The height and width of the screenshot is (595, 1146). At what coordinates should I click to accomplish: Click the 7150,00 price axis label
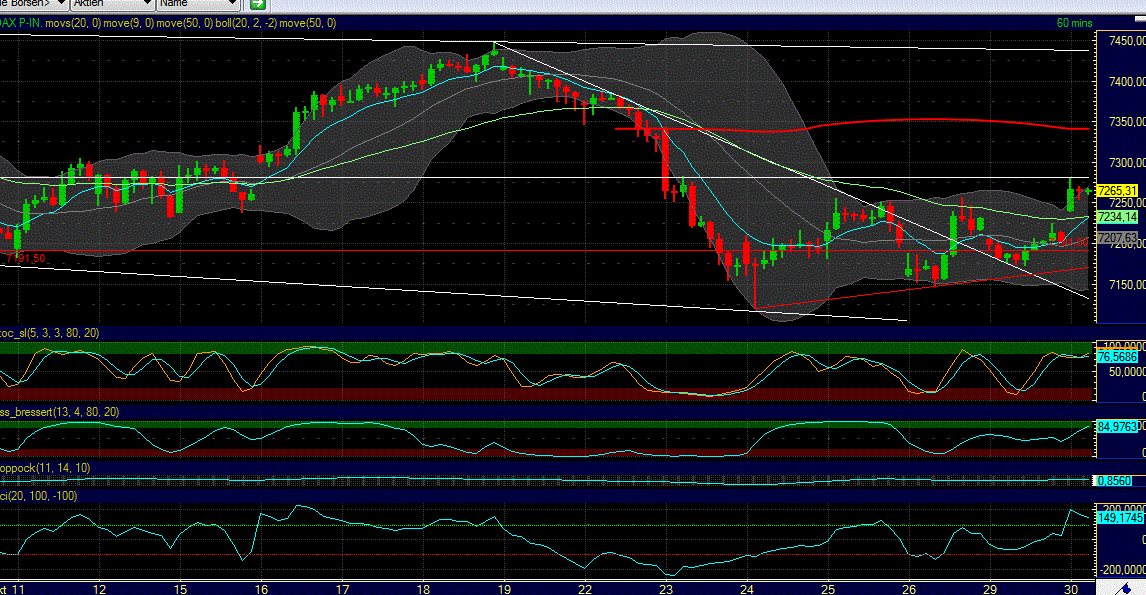point(1127,284)
